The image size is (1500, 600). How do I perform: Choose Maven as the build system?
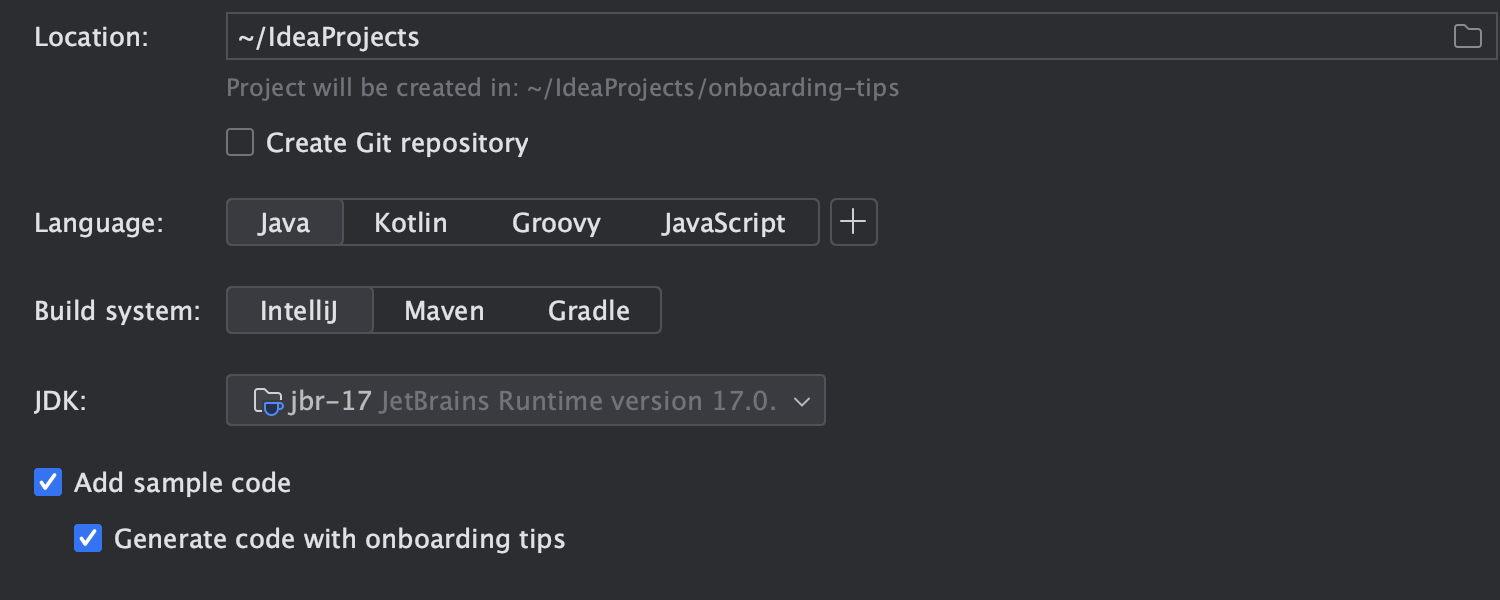444,310
